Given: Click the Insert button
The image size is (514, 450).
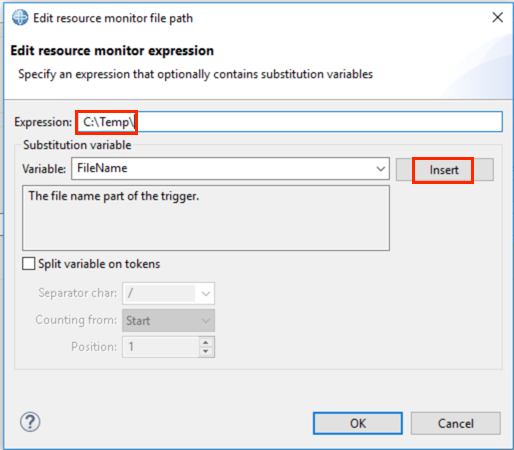Looking at the screenshot, I should [444, 170].
